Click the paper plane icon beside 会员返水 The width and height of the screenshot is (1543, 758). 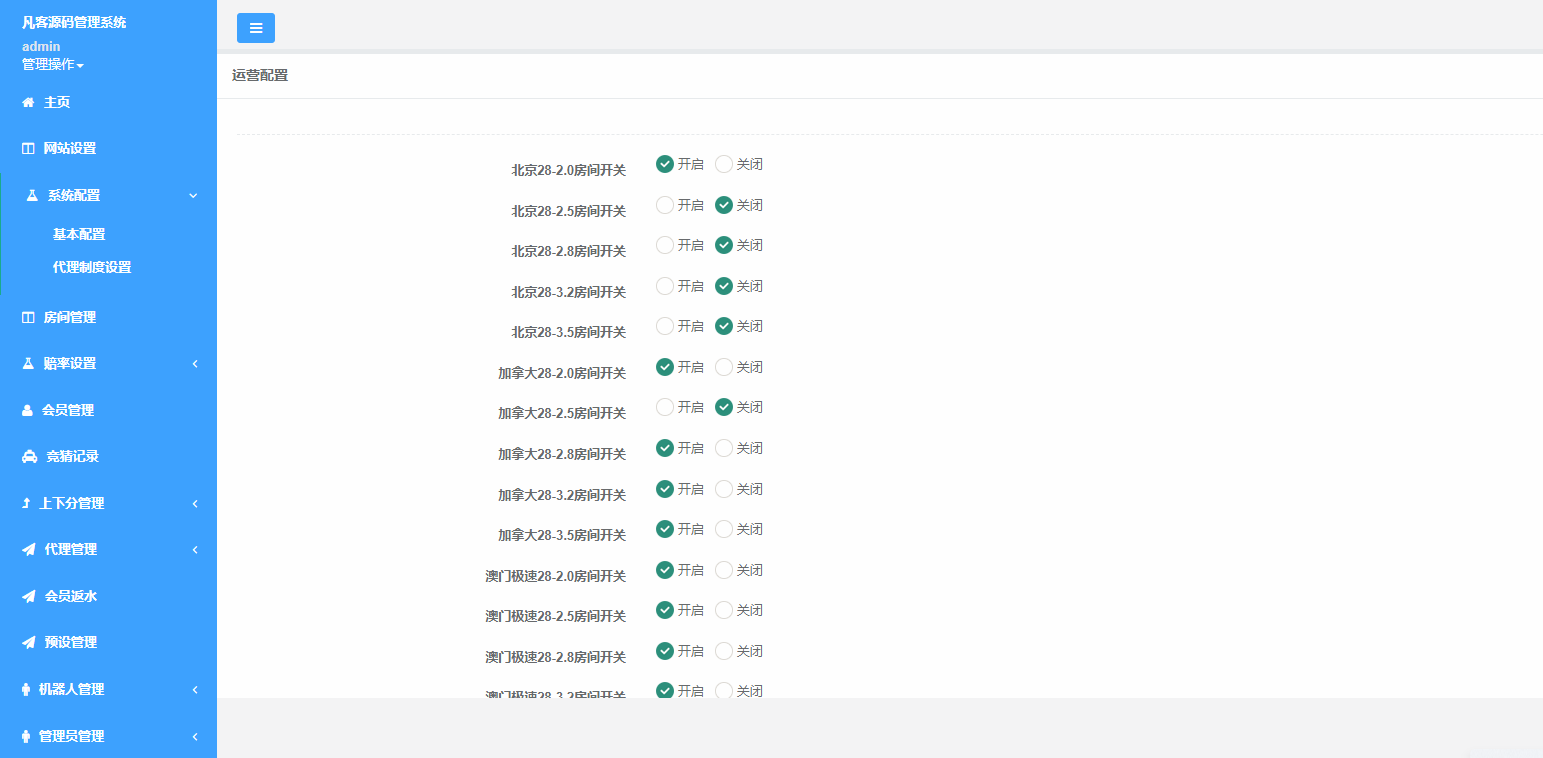pos(29,596)
